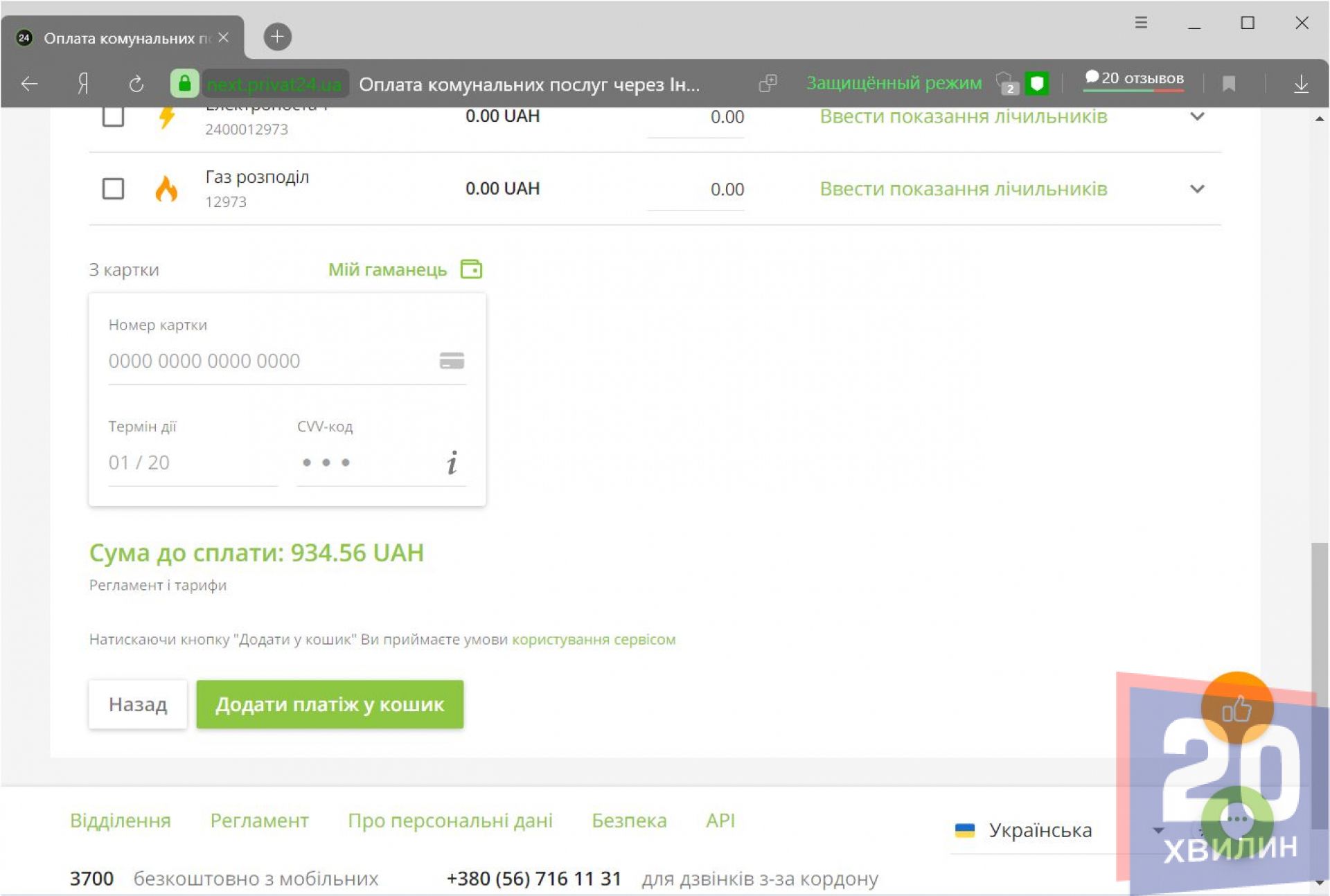1330x896 pixels.
Task: Check the Газ розподіл checkbox
Action: pyautogui.click(x=113, y=188)
